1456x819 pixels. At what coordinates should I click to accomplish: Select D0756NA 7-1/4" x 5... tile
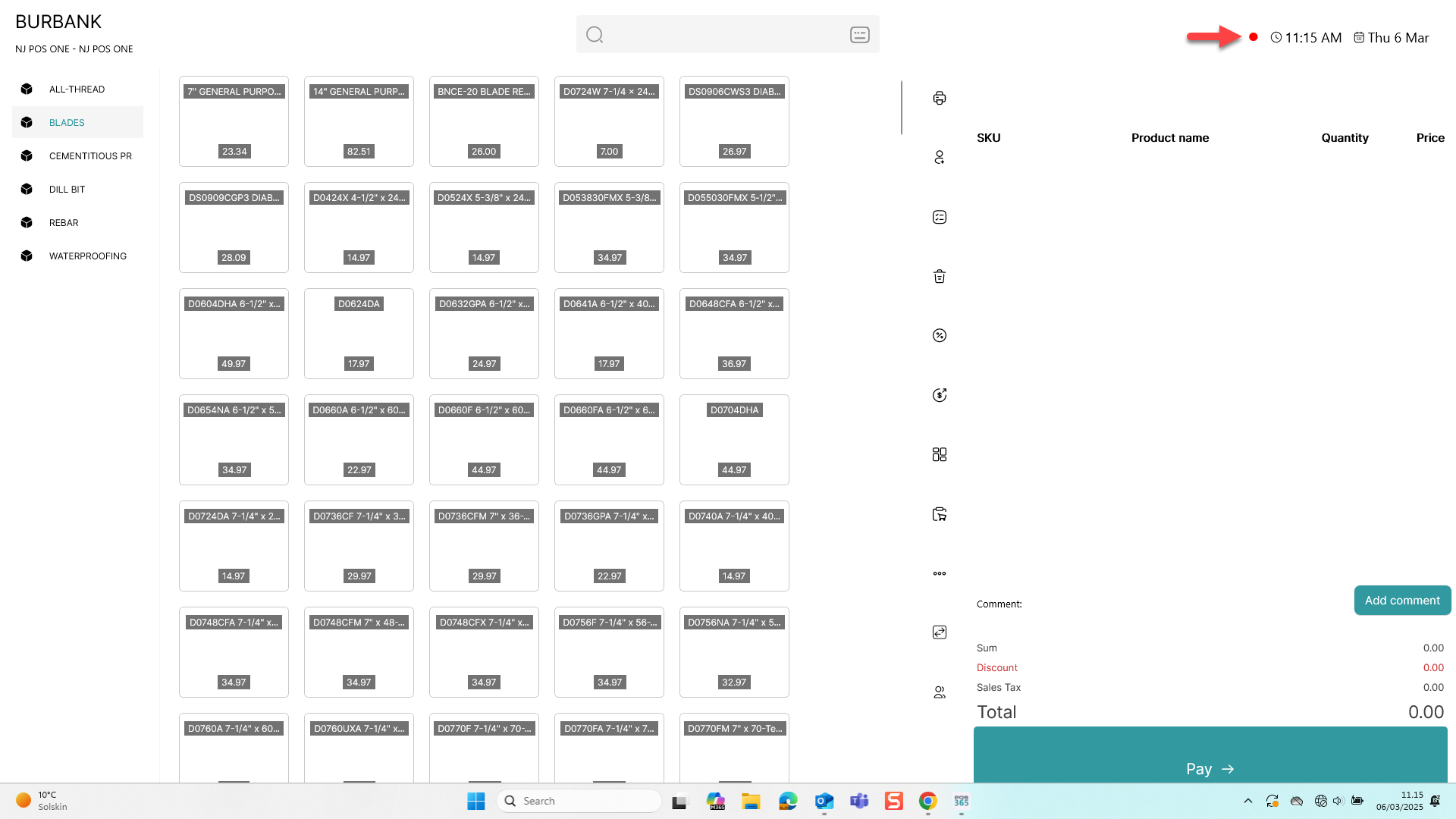(734, 652)
